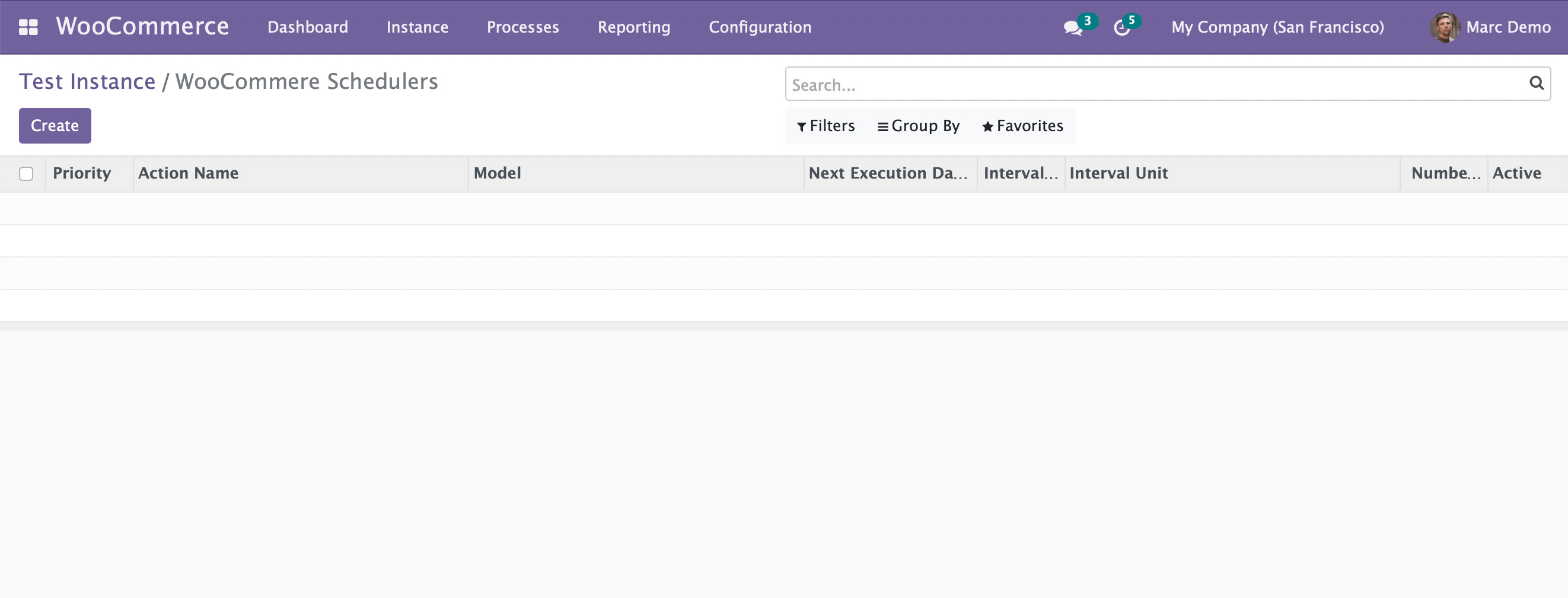
Task: Open the Filters dropdown
Action: click(x=826, y=127)
